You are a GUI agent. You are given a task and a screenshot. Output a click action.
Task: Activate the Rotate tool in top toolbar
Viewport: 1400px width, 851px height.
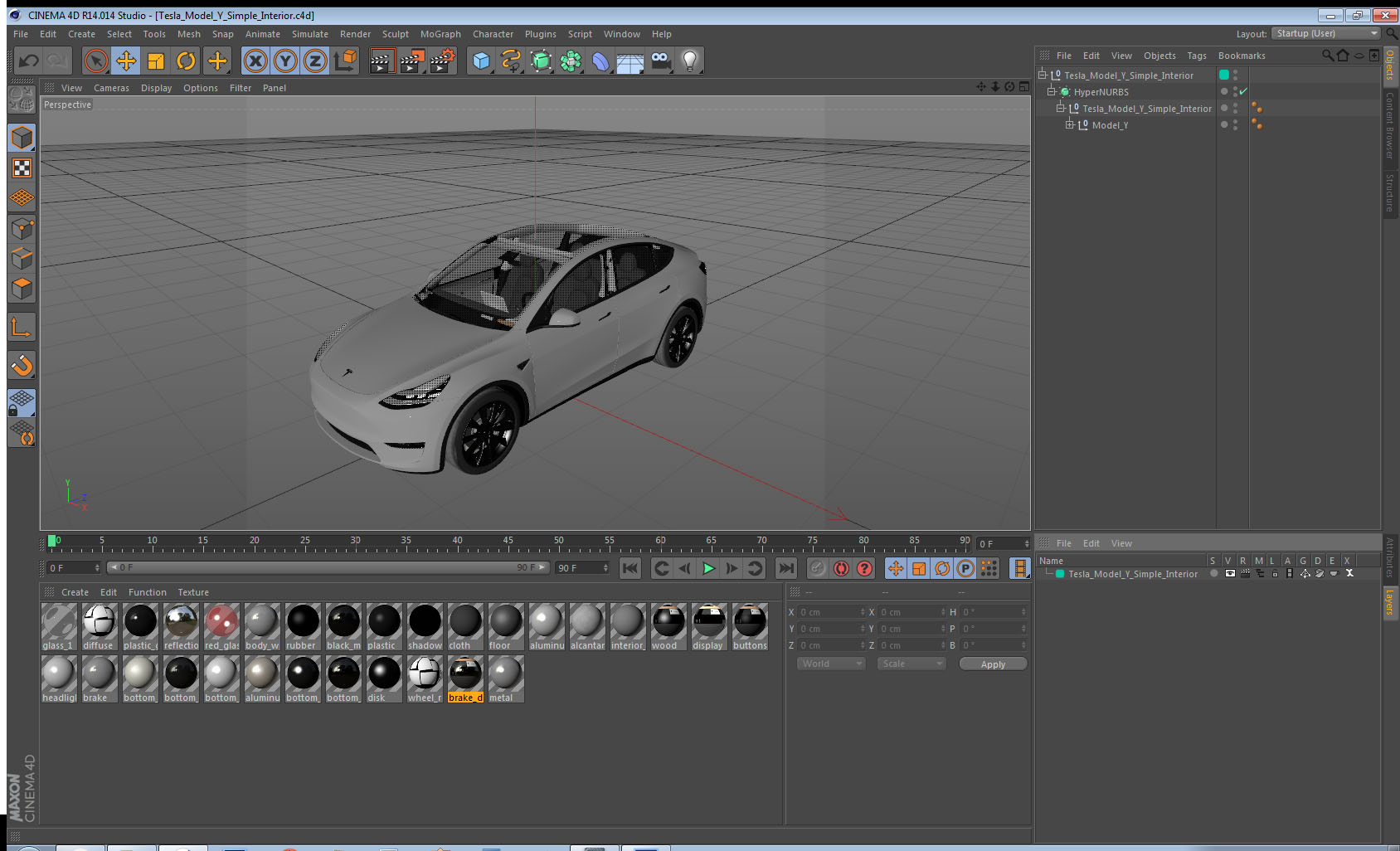[x=186, y=61]
